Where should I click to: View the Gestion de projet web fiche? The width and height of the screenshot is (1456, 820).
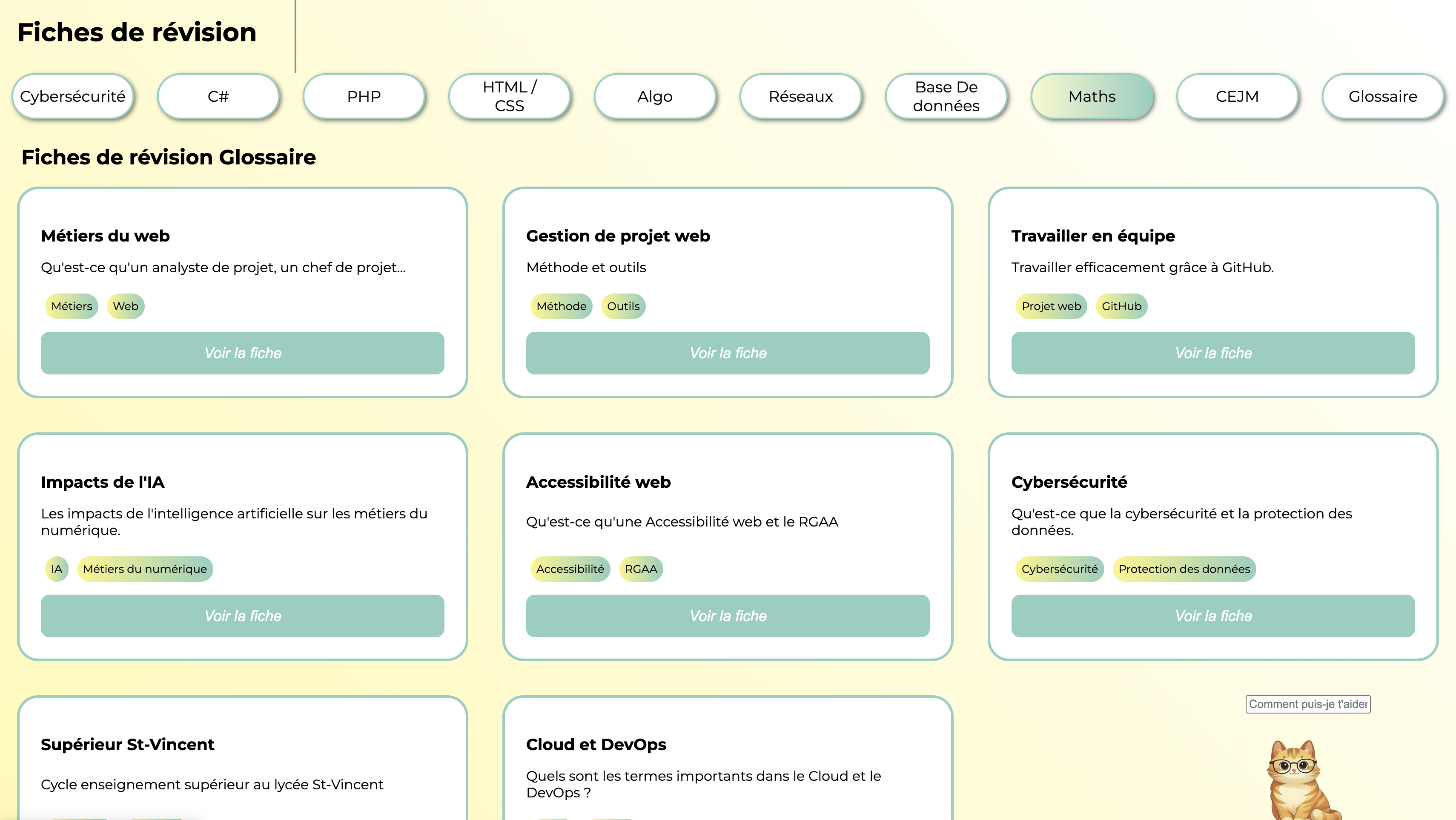coord(727,353)
